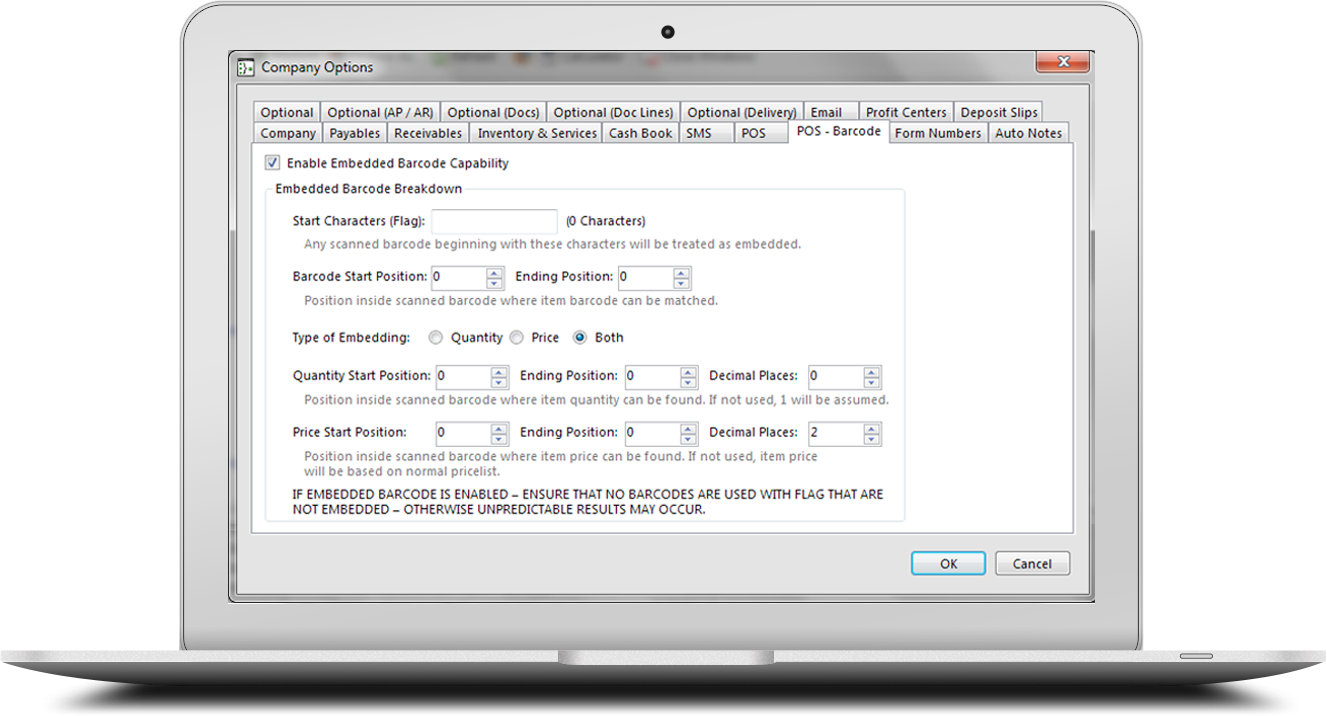Image resolution: width=1327 pixels, height=716 pixels.
Task: Increase Barcode Start Position with up arrow
Action: click(495, 272)
